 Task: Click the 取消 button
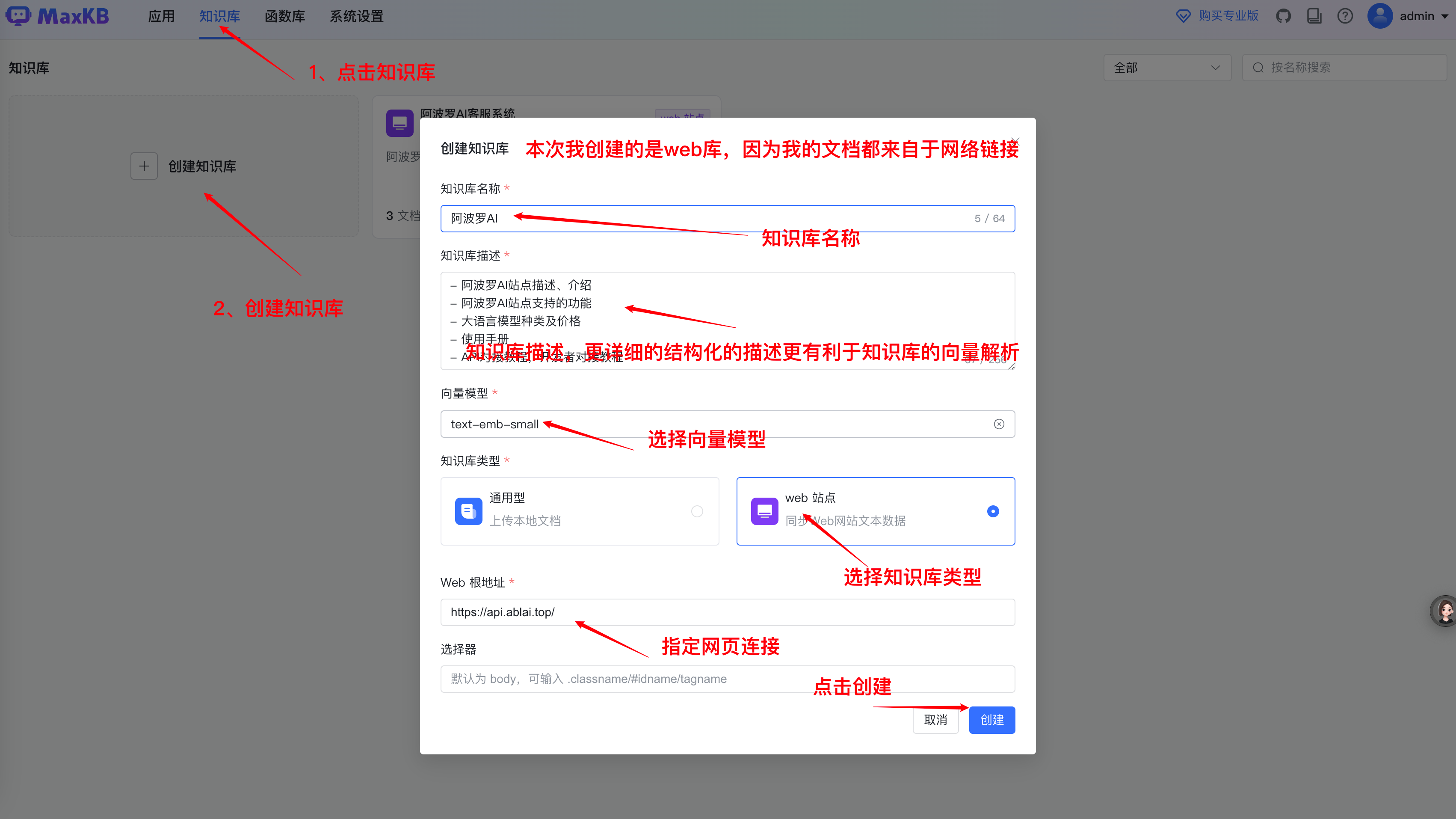[x=935, y=720]
